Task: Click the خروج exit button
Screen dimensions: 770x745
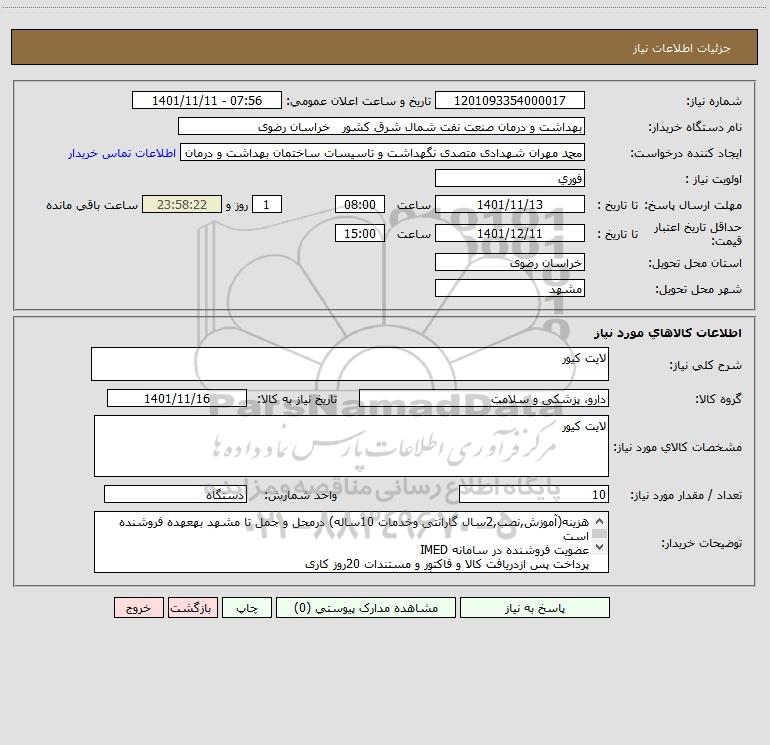Action: coord(138,607)
